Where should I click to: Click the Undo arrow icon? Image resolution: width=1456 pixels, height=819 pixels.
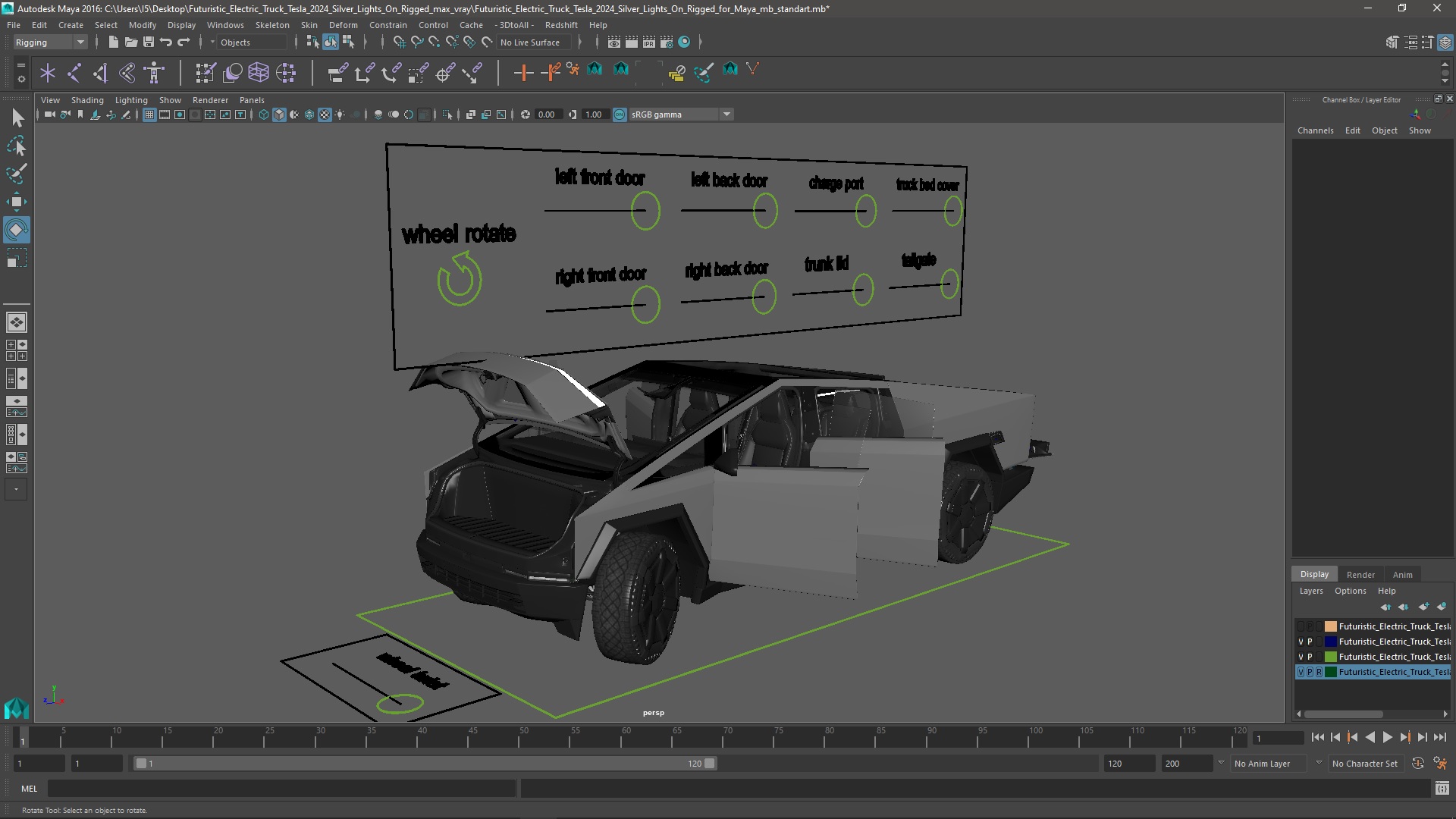click(166, 42)
